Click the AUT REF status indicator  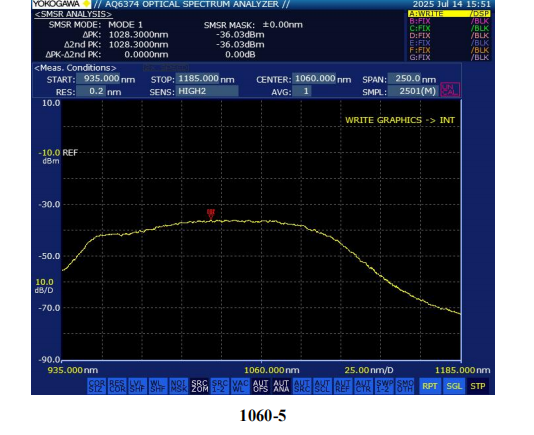click(343, 386)
